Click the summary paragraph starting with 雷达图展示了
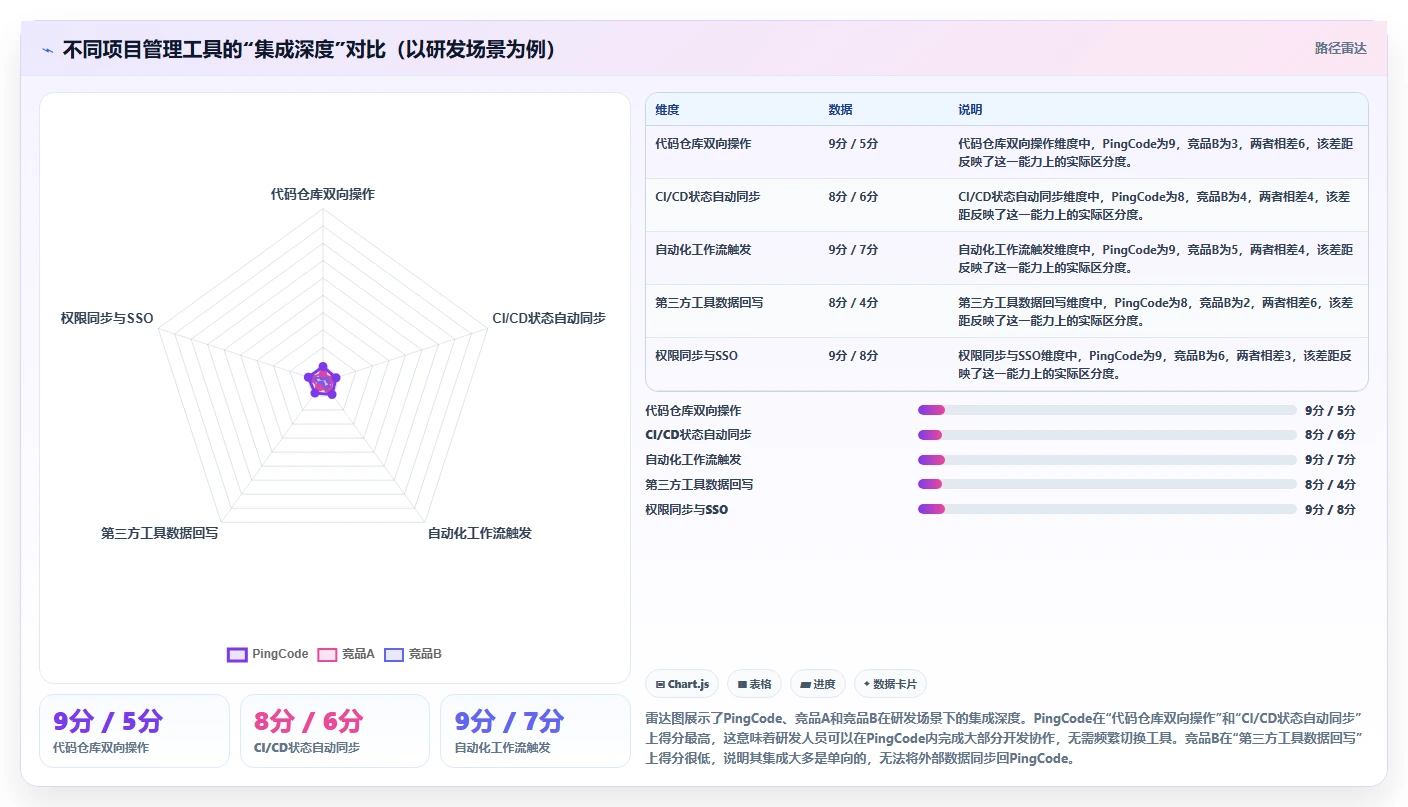 point(1006,738)
